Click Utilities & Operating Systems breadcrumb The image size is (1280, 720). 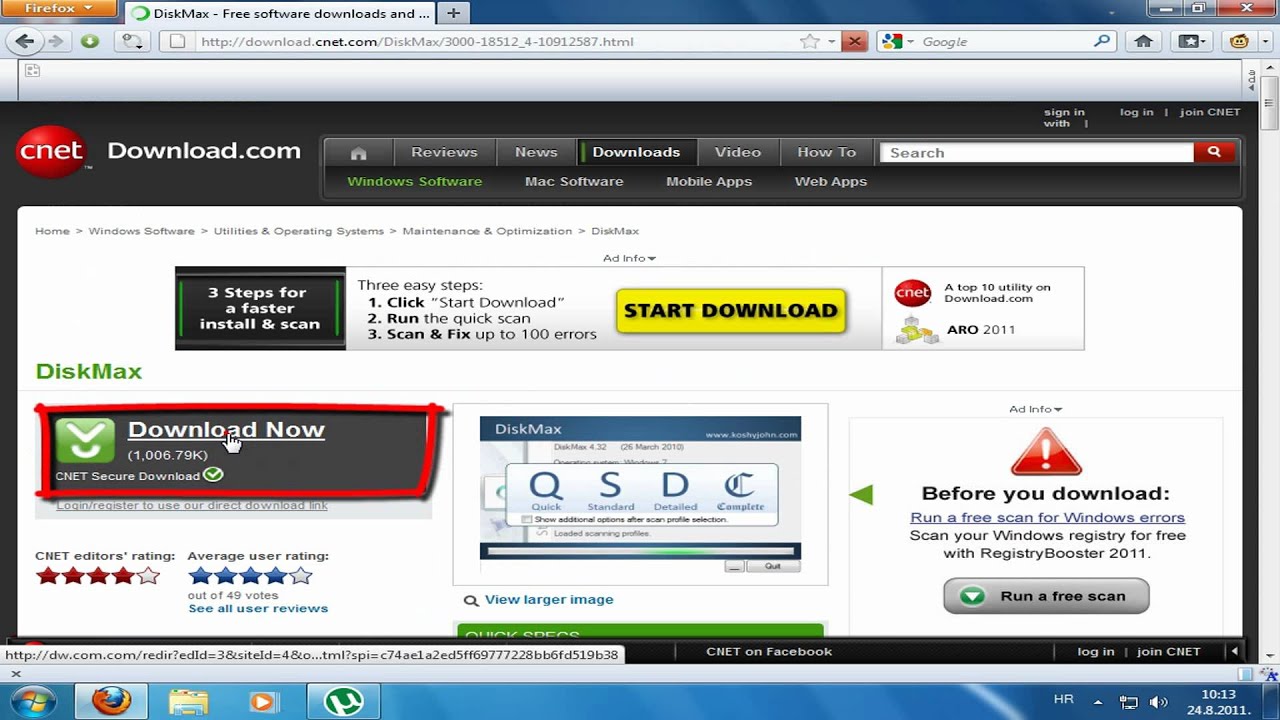298,231
